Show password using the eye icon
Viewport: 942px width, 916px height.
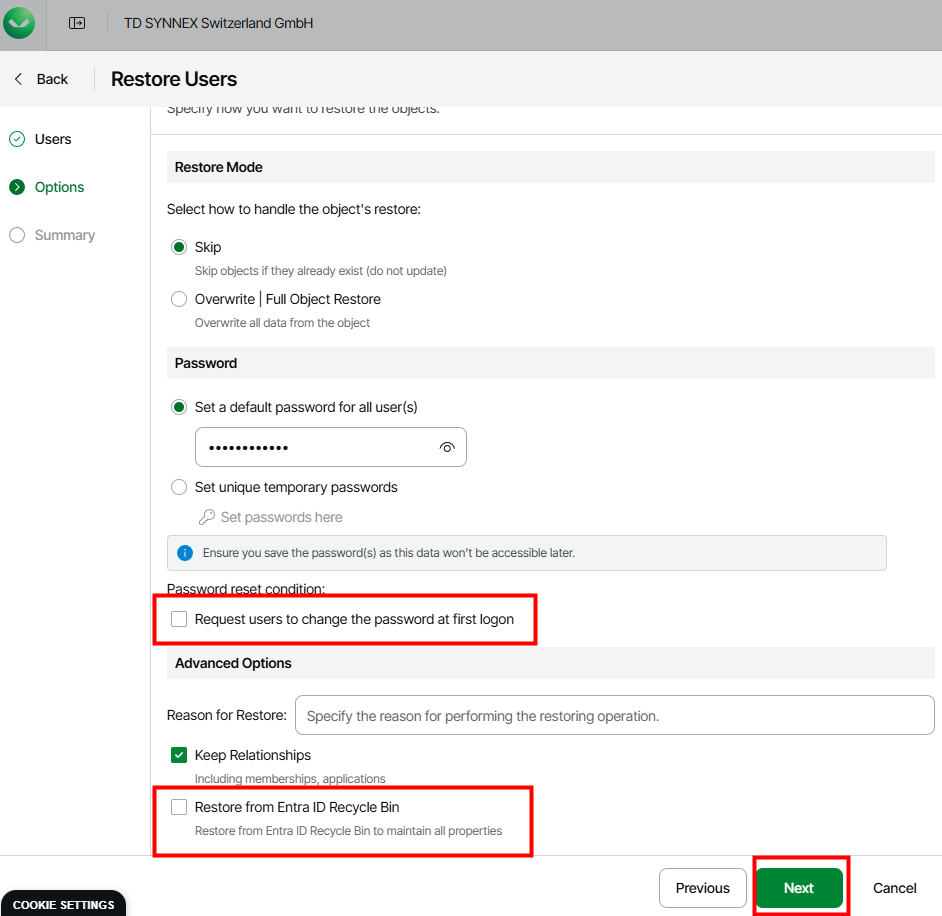pos(447,447)
